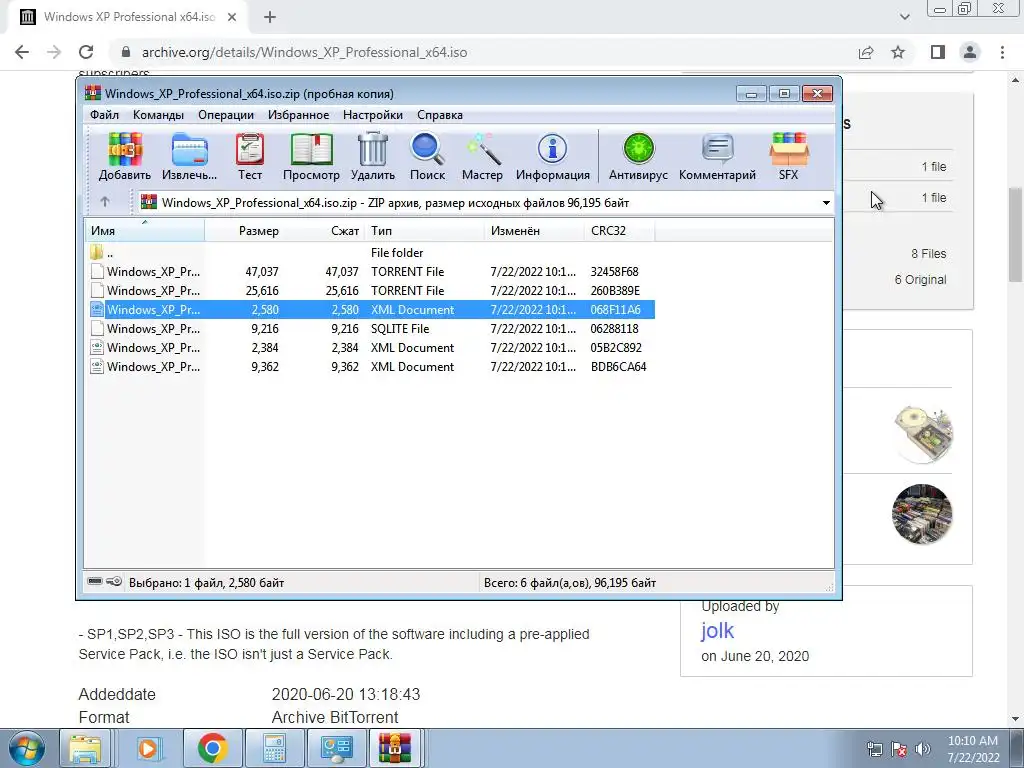
Task: Open the Избранное menu
Action: point(298,115)
